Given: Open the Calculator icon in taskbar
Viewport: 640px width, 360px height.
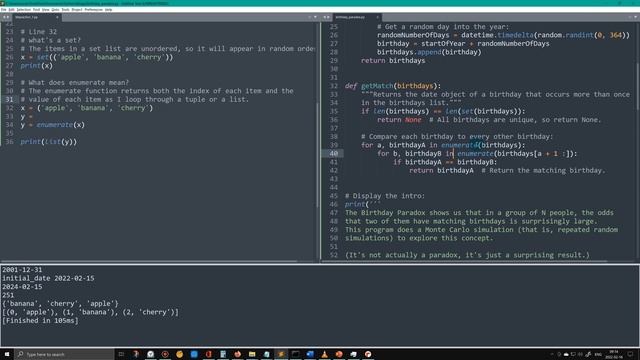Looking at the screenshot, I should coord(223,354).
